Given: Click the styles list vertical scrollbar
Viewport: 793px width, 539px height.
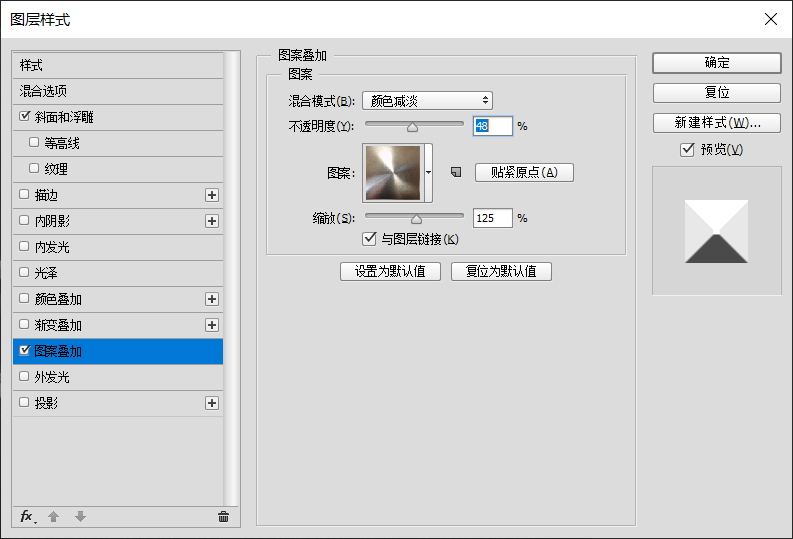Looking at the screenshot, I should click(x=232, y=279).
